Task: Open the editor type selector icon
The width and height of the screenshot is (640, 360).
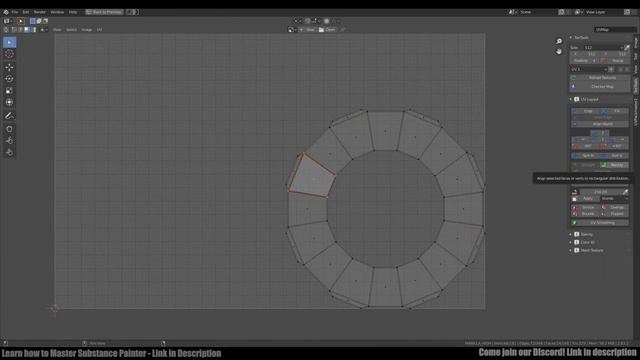Action: (7, 21)
